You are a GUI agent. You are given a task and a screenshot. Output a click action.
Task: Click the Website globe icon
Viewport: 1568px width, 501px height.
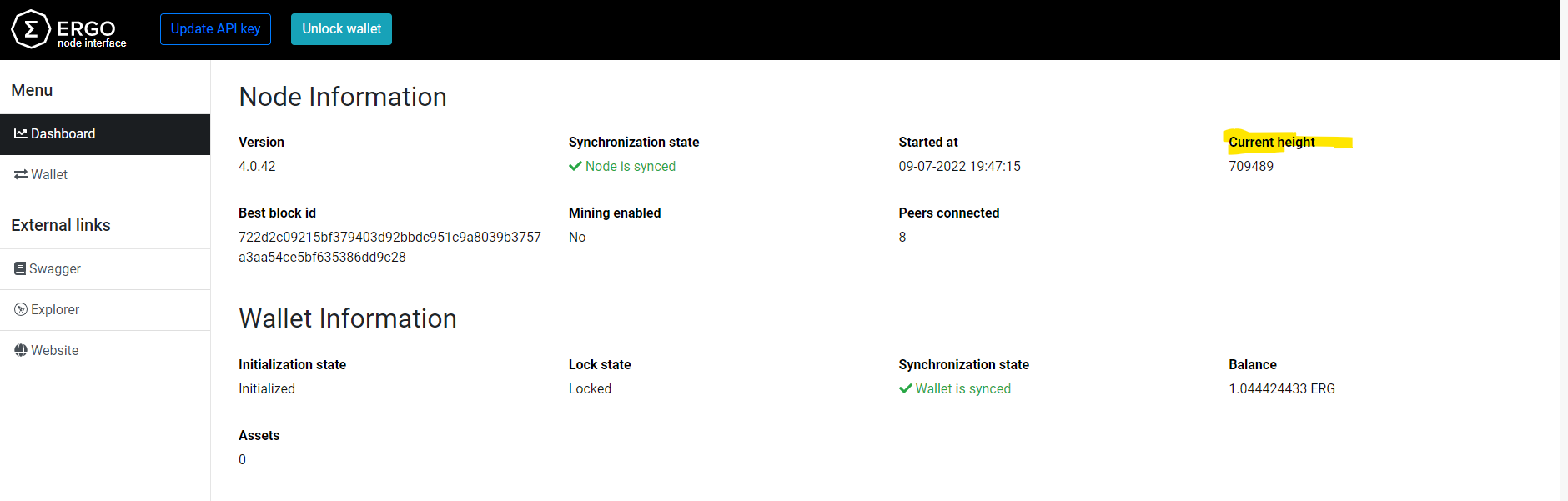[21, 350]
